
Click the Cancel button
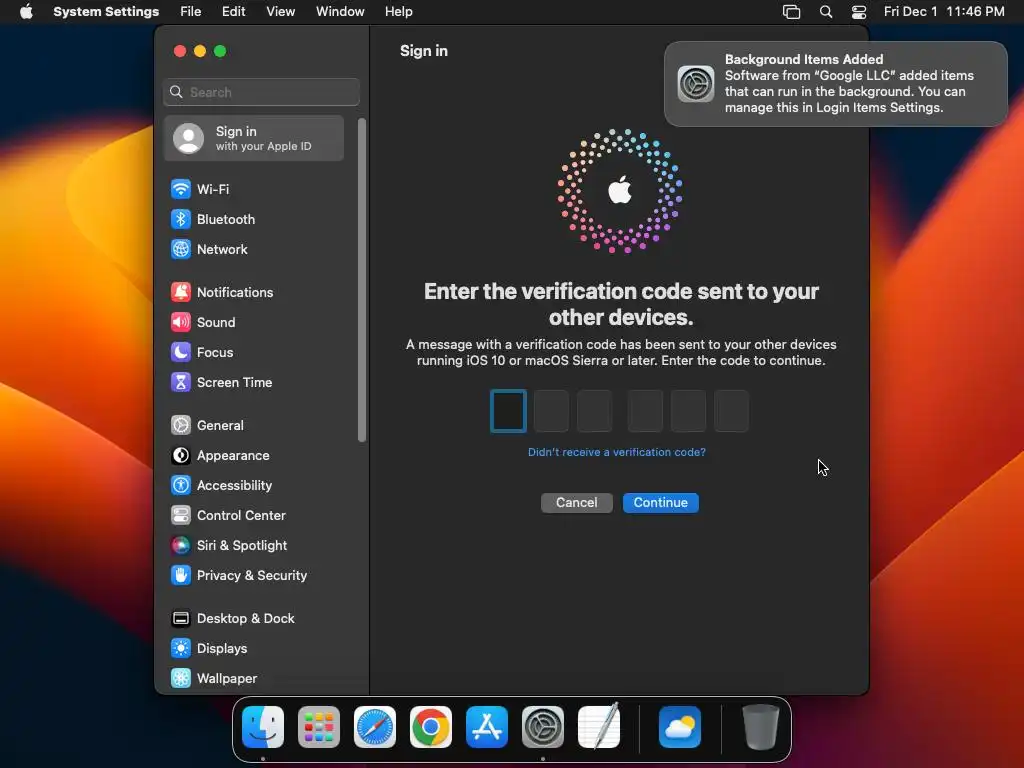(x=577, y=503)
